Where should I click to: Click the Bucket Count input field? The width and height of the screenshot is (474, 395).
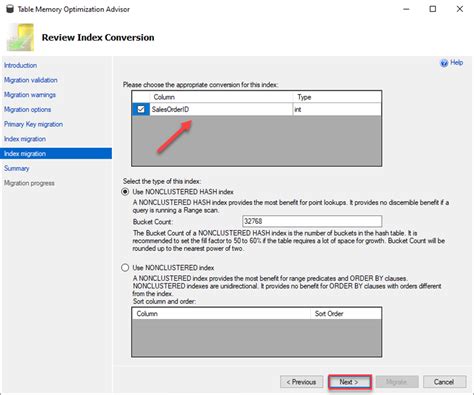click(312, 221)
